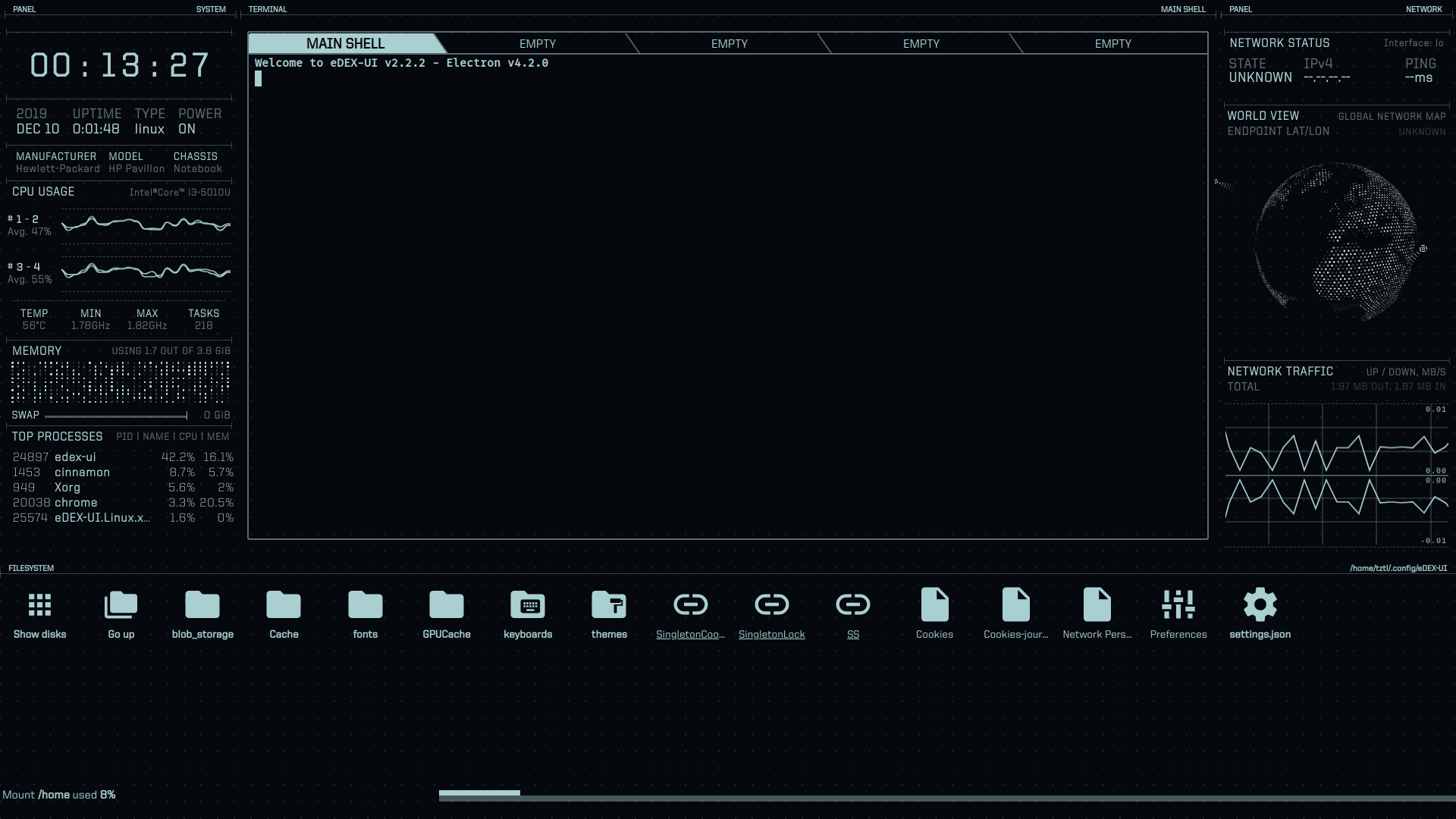1456x819 pixels.
Task: Click the TOP PROCESSES heading
Action: point(57,436)
